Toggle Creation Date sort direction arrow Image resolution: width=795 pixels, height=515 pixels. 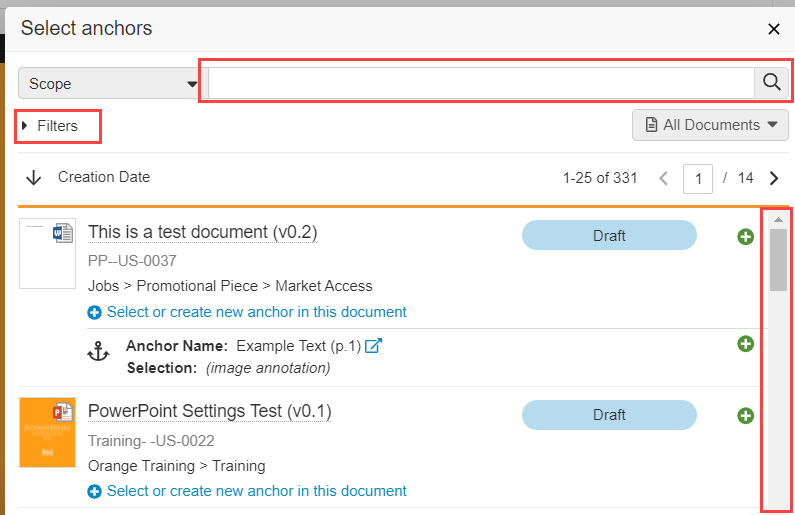(x=34, y=178)
